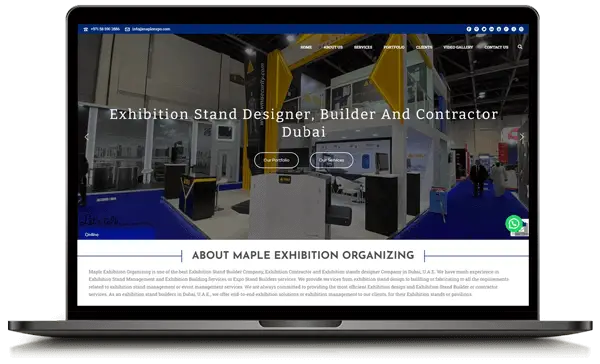Click the Exhibition Stand Designer headline
The image size is (600, 364).
[x=304, y=123]
